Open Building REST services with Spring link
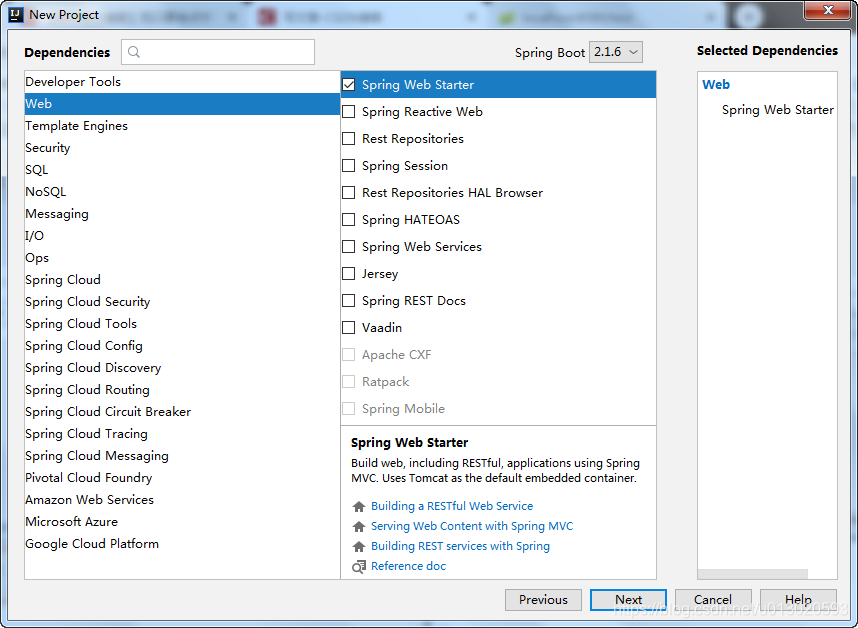This screenshot has height=628, width=858. click(x=460, y=546)
